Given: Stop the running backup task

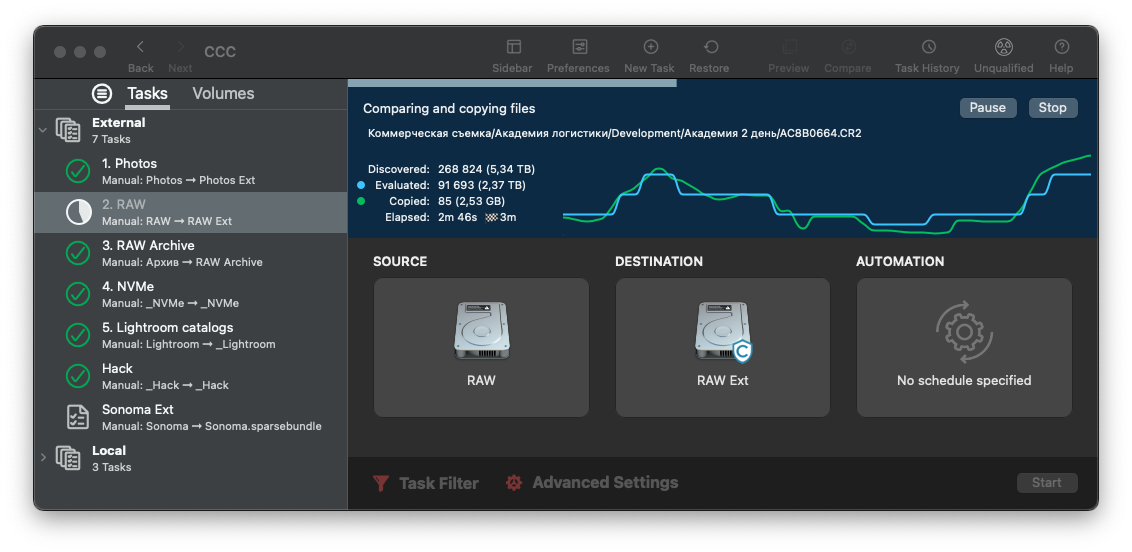Looking at the screenshot, I should (1053, 108).
